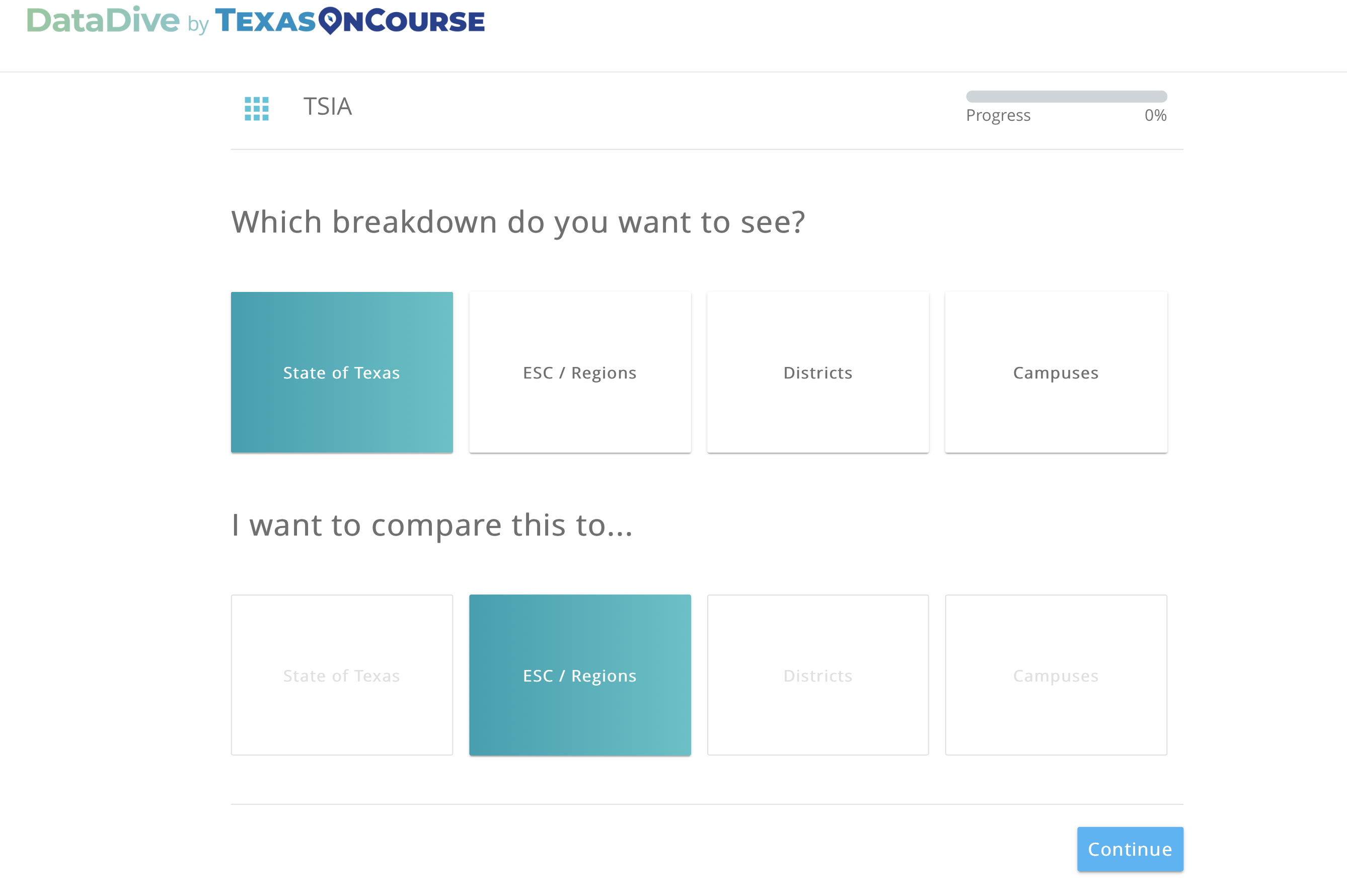
Task: Select ESC / Regions comparison tile
Action: (x=580, y=675)
